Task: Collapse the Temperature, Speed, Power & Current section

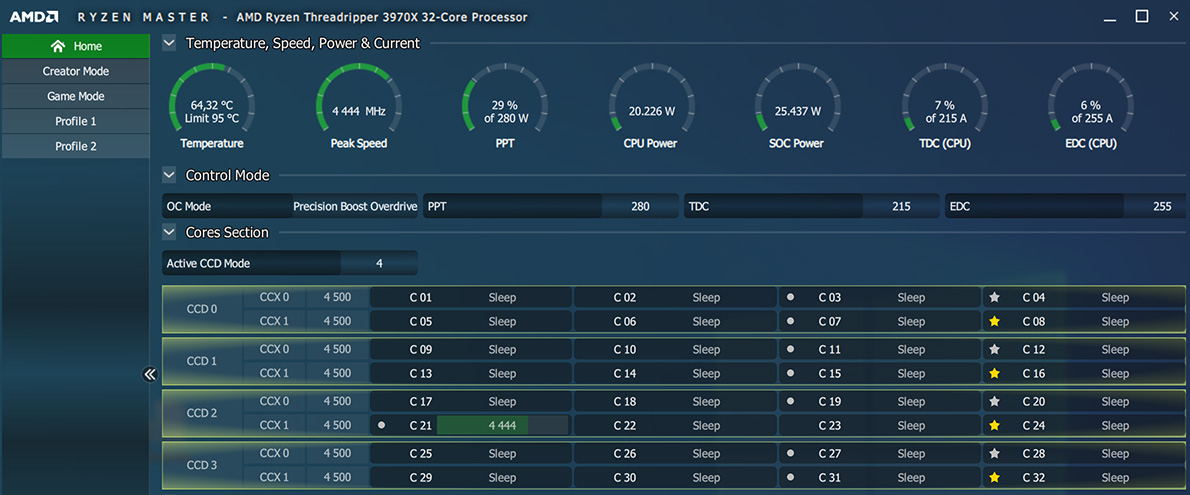Action: (x=169, y=43)
